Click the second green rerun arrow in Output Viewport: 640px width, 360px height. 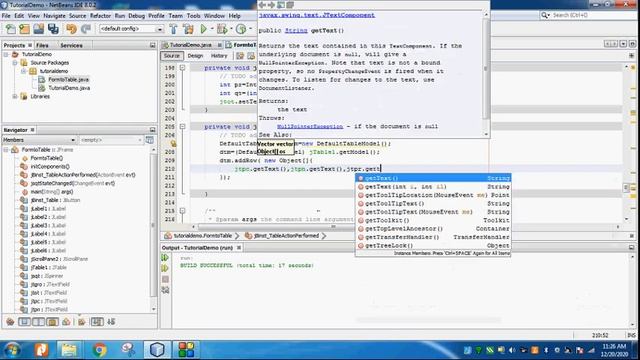(x=165, y=268)
